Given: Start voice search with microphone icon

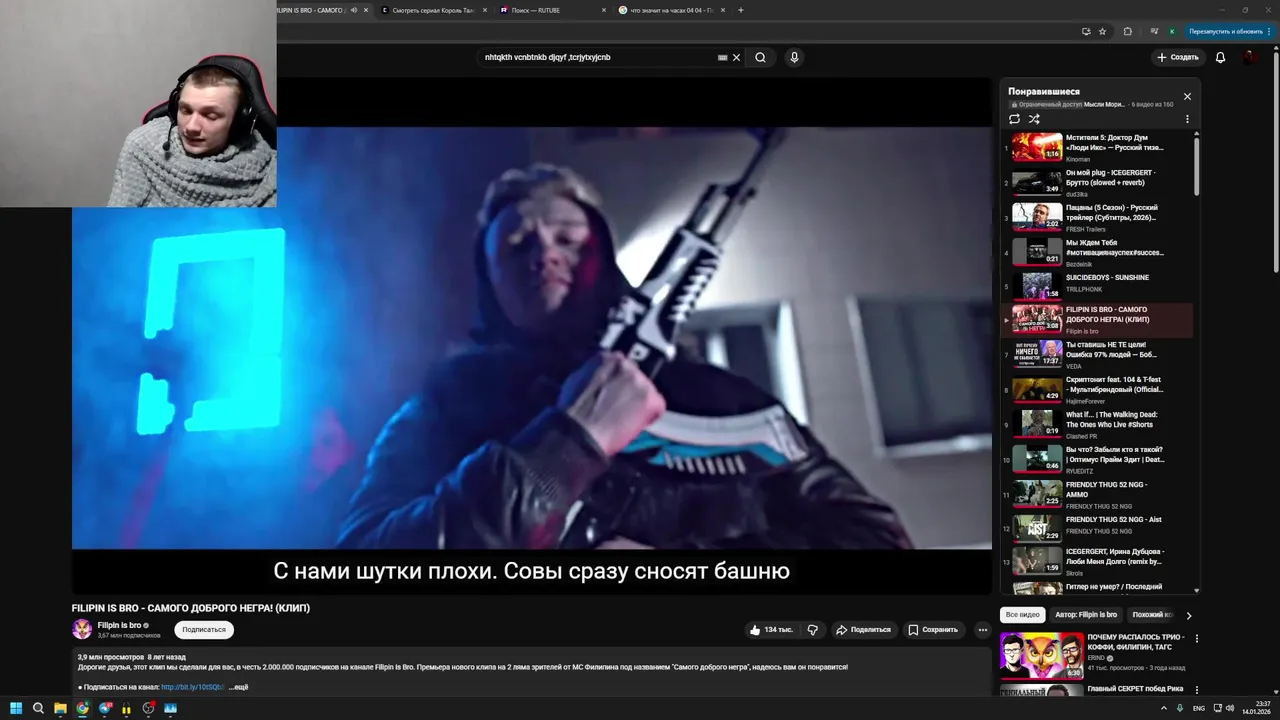Looking at the screenshot, I should pyautogui.click(x=794, y=57).
